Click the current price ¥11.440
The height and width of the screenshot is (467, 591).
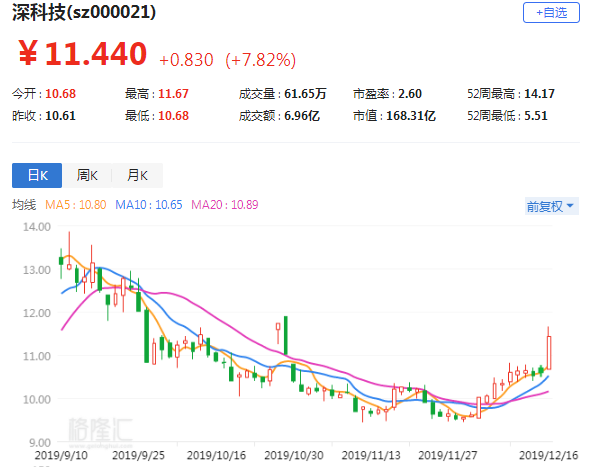83,54
